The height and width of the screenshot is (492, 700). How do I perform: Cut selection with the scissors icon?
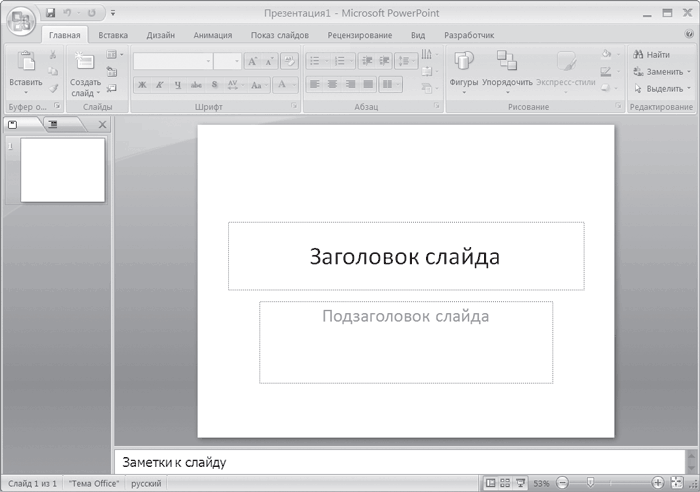pos(53,54)
